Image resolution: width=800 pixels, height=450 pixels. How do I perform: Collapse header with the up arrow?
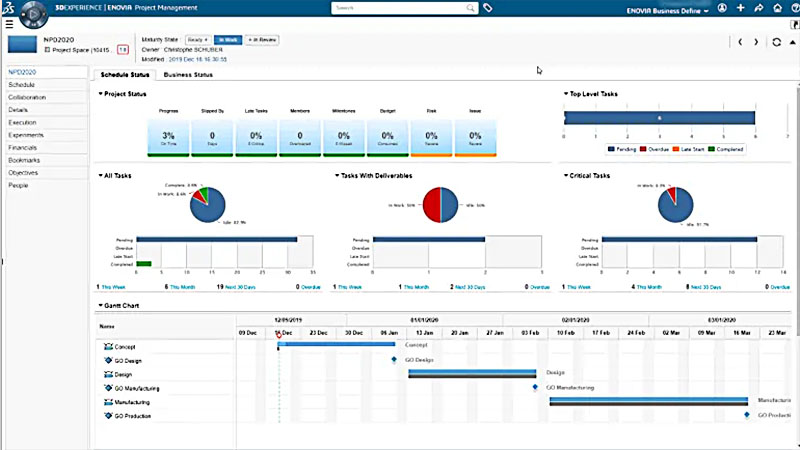[792, 42]
